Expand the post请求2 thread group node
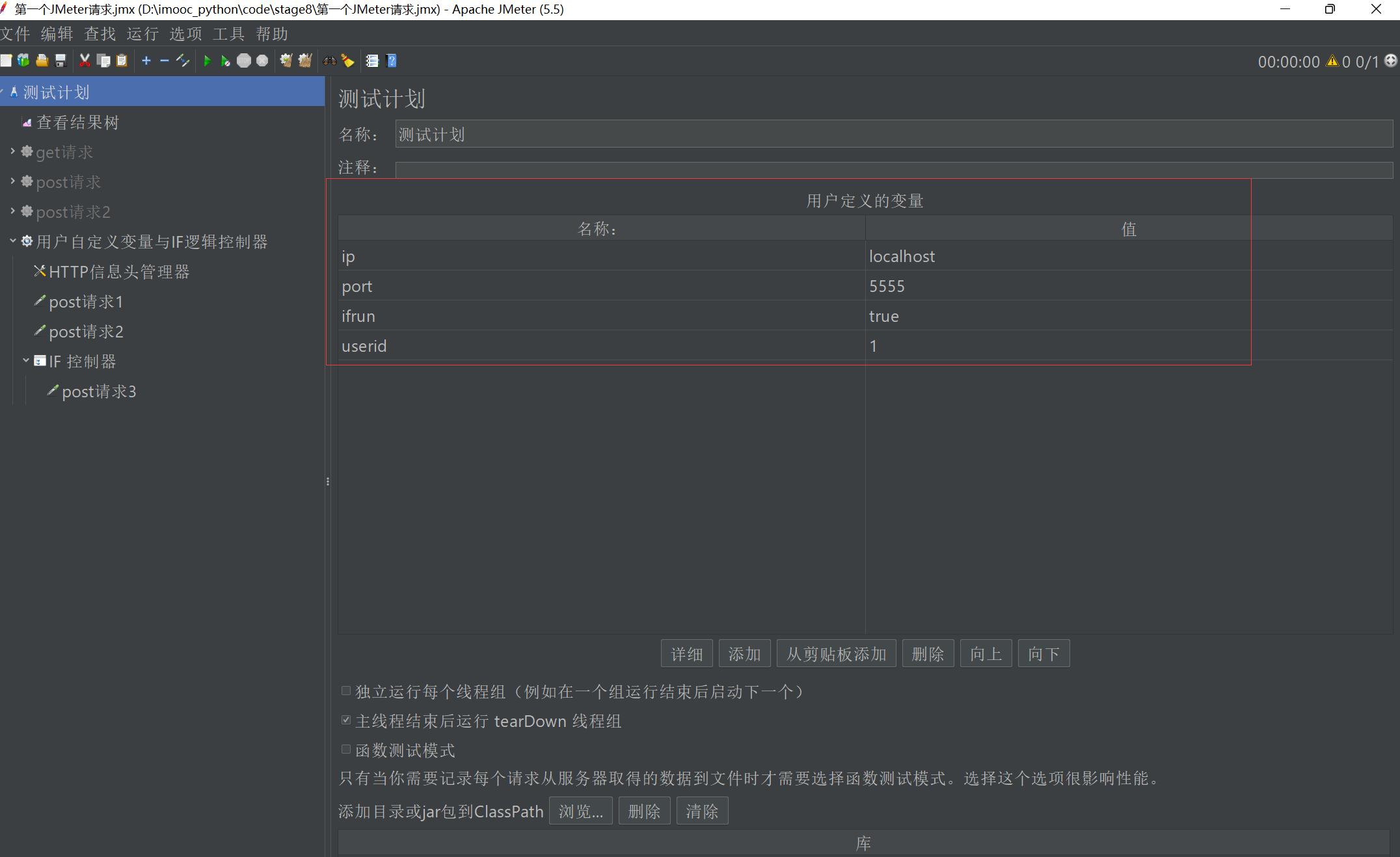 click(x=12, y=211)
